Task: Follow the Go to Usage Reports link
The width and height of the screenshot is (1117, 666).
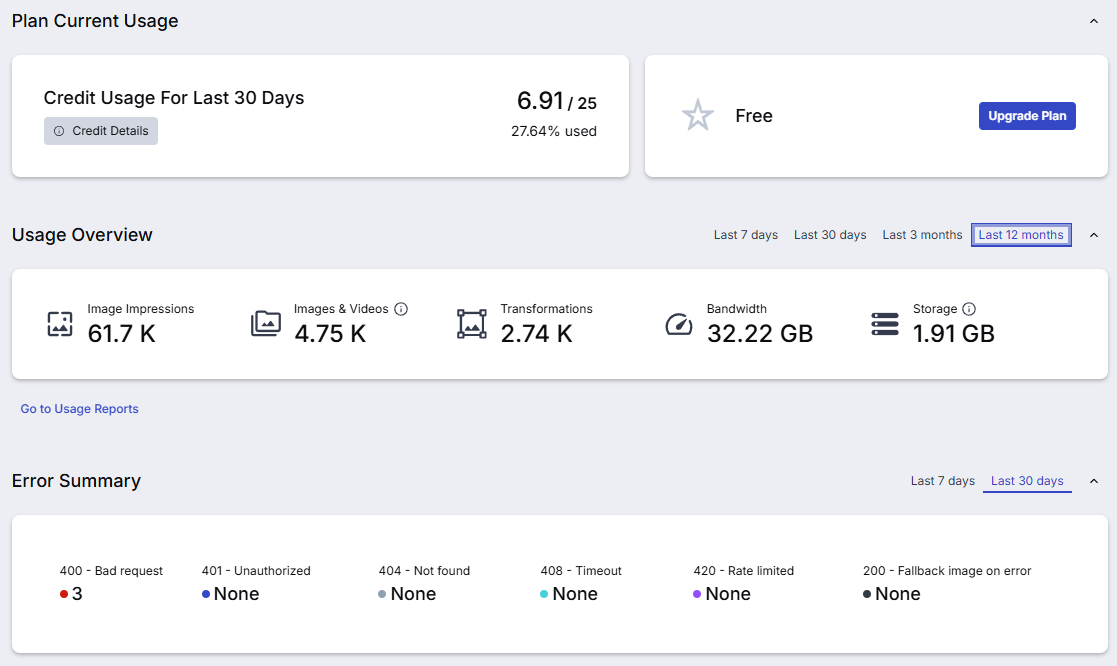Action: 79,409
